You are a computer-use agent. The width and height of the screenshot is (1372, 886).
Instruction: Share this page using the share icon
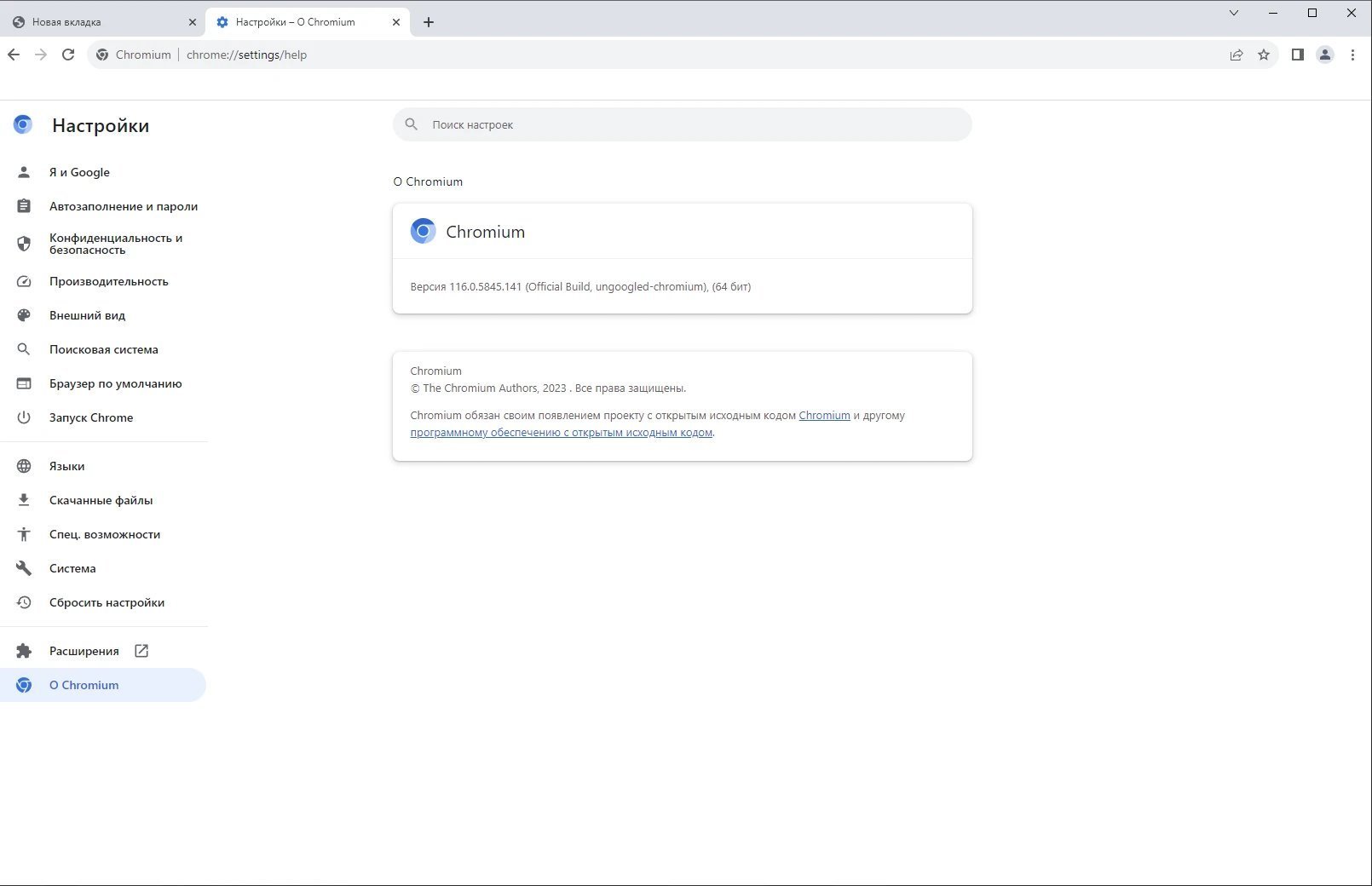(1237, 55)
